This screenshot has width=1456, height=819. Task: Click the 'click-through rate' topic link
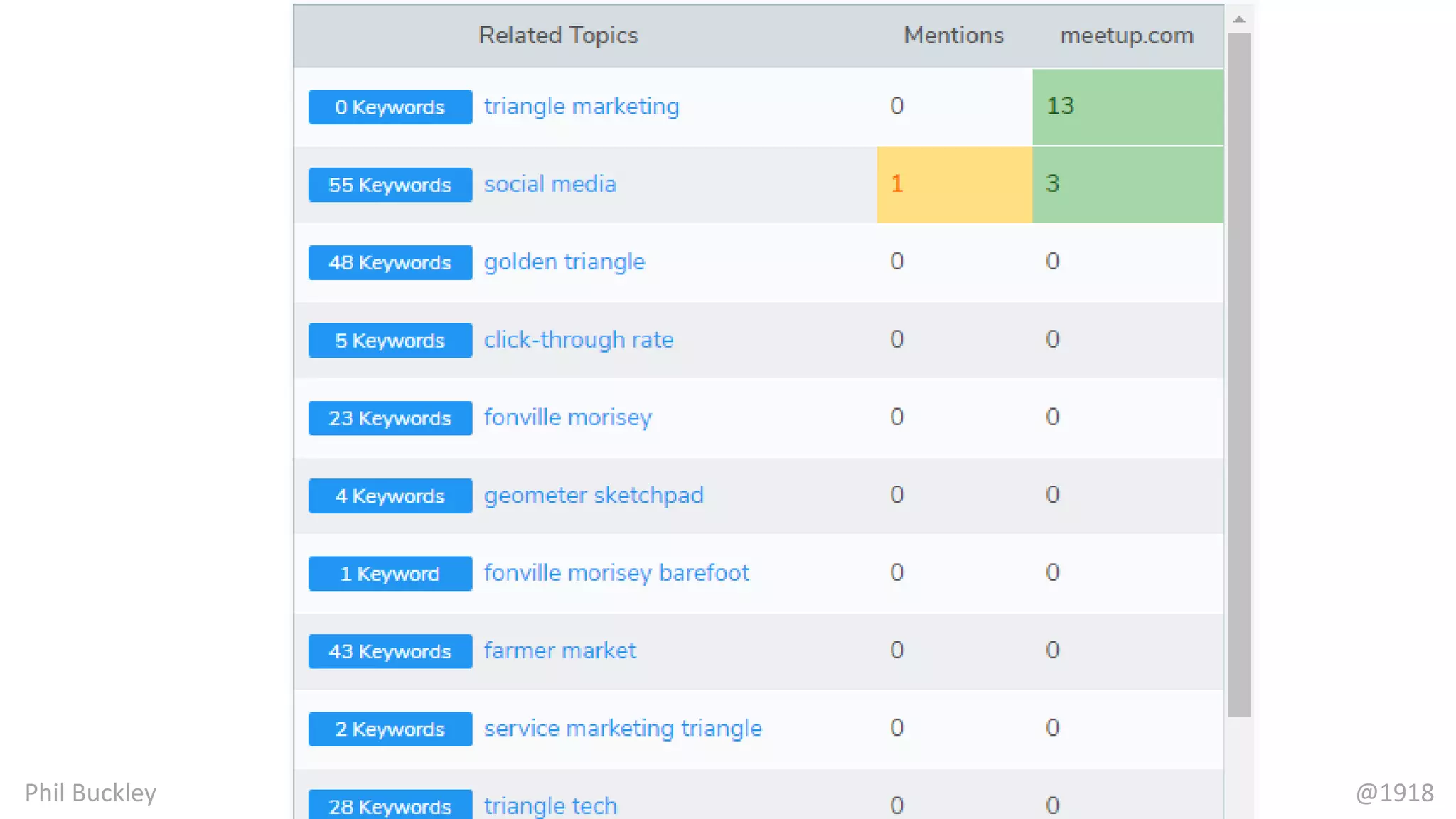(579, 340)
